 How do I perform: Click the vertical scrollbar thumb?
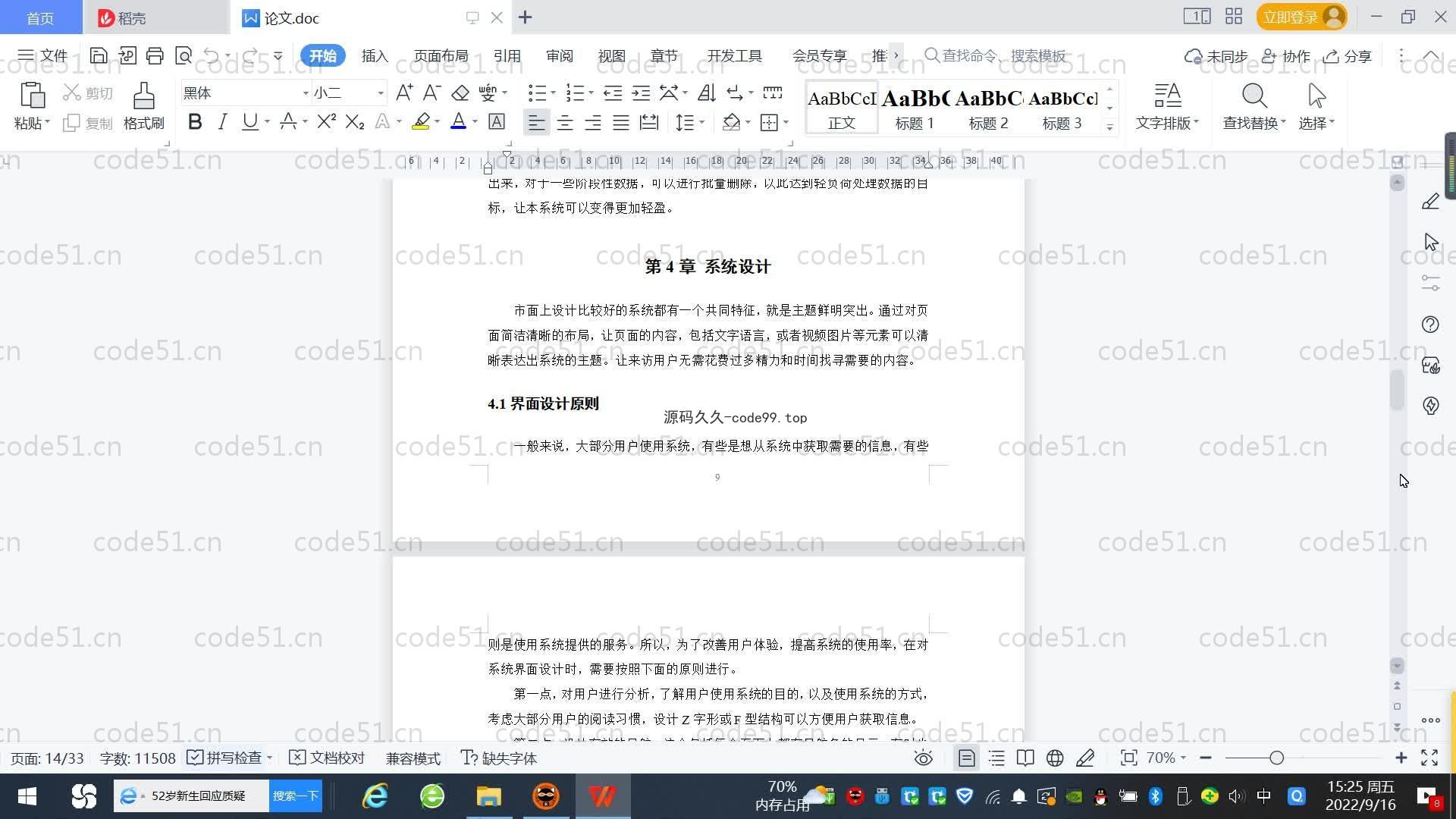point(1397,390)
